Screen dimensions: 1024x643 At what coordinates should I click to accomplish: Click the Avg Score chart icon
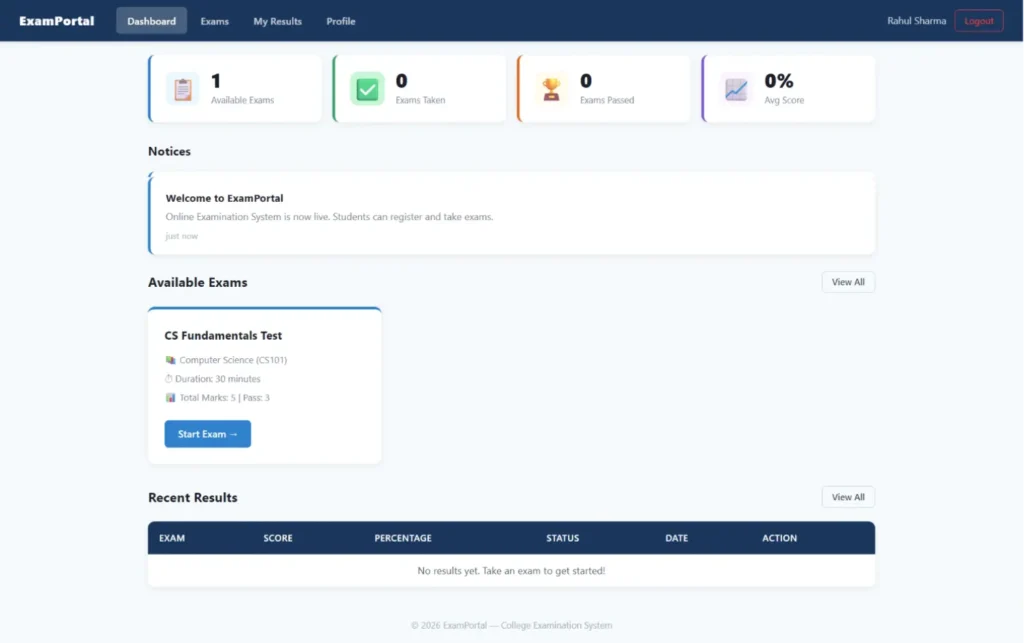(736, 89)
